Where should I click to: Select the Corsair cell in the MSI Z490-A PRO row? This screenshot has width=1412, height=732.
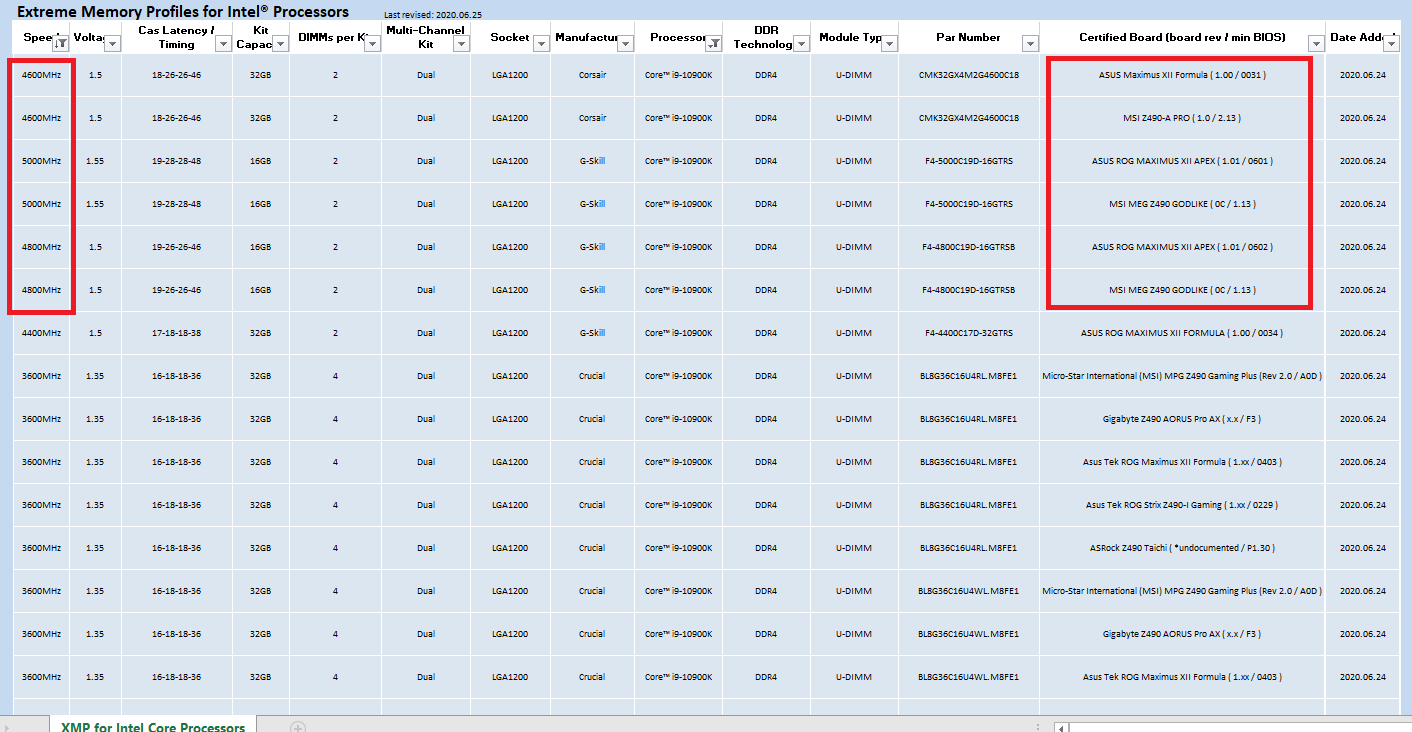(592, 118)
